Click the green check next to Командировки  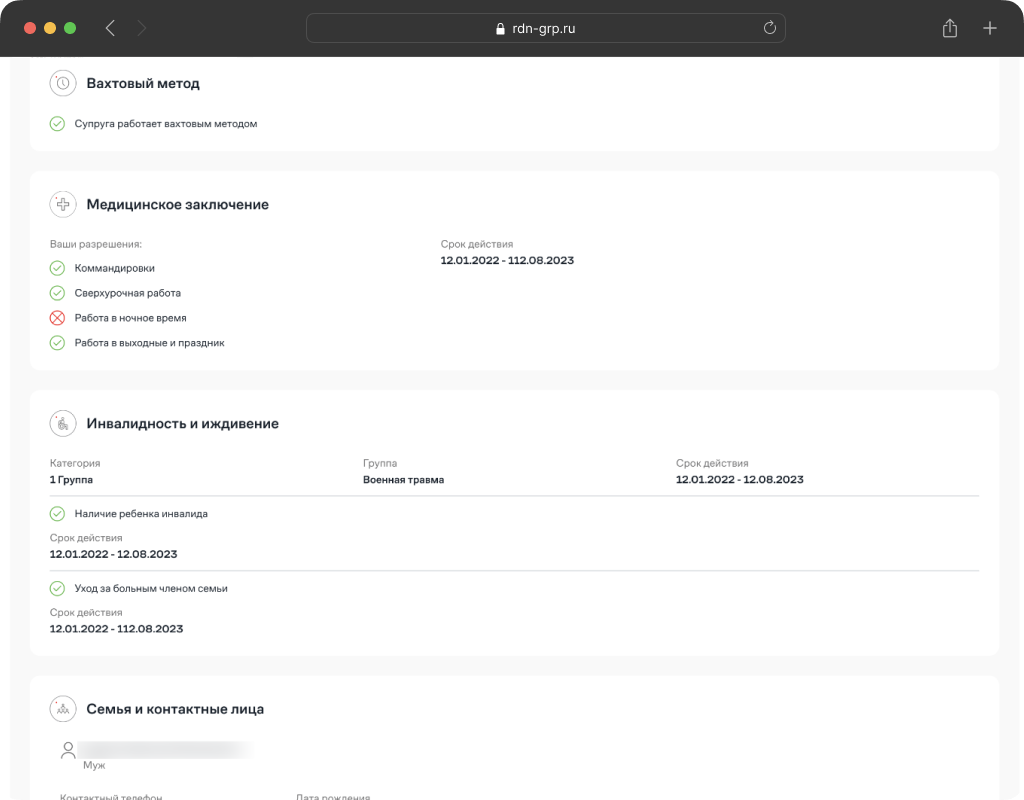pyautogui.click(x=57, y=268)
